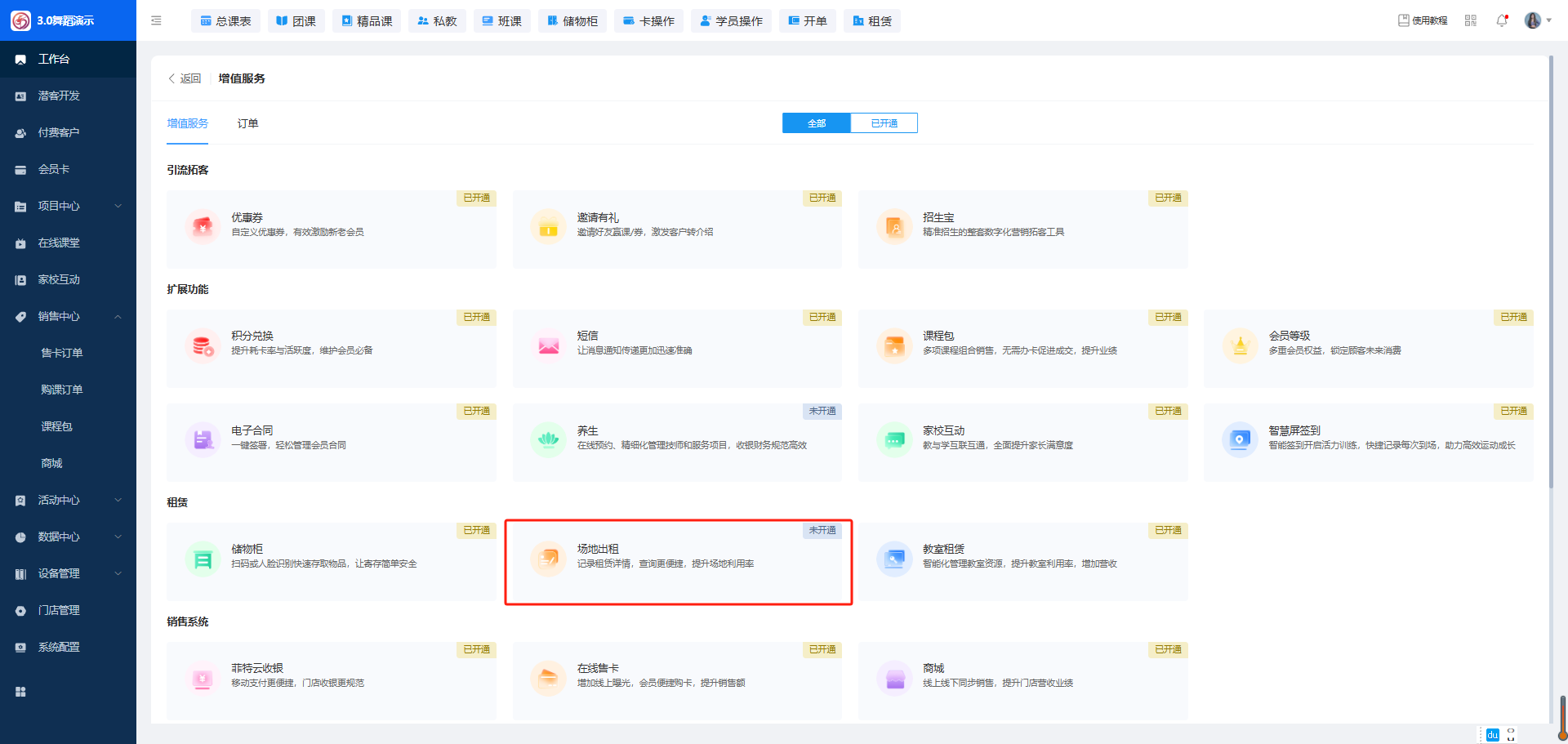Screen dimensions: 1568x744
Task: Click the 返回 back link
Action: [x=185, y=78]
